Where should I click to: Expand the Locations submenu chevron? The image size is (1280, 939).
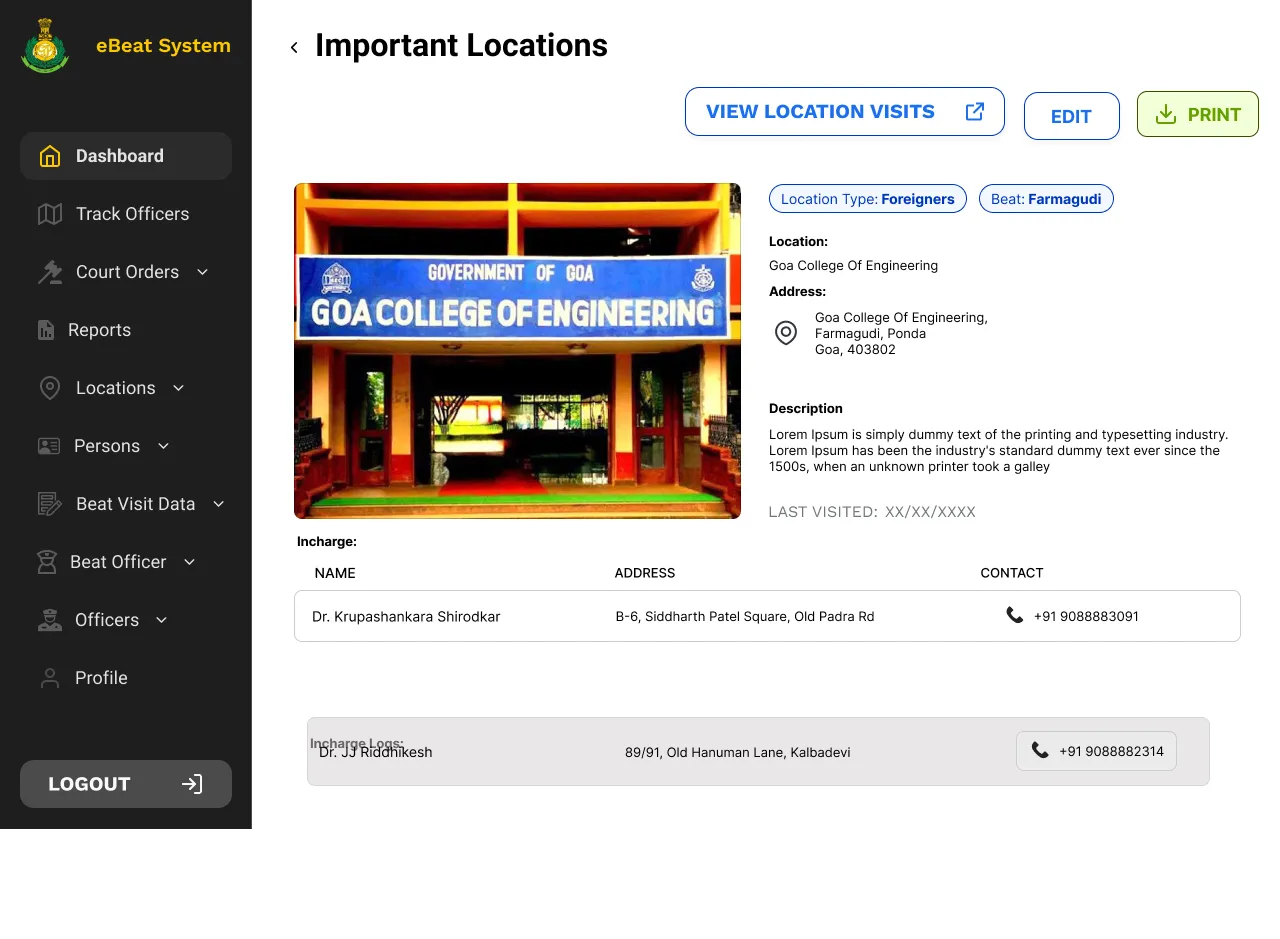(179, 388)
